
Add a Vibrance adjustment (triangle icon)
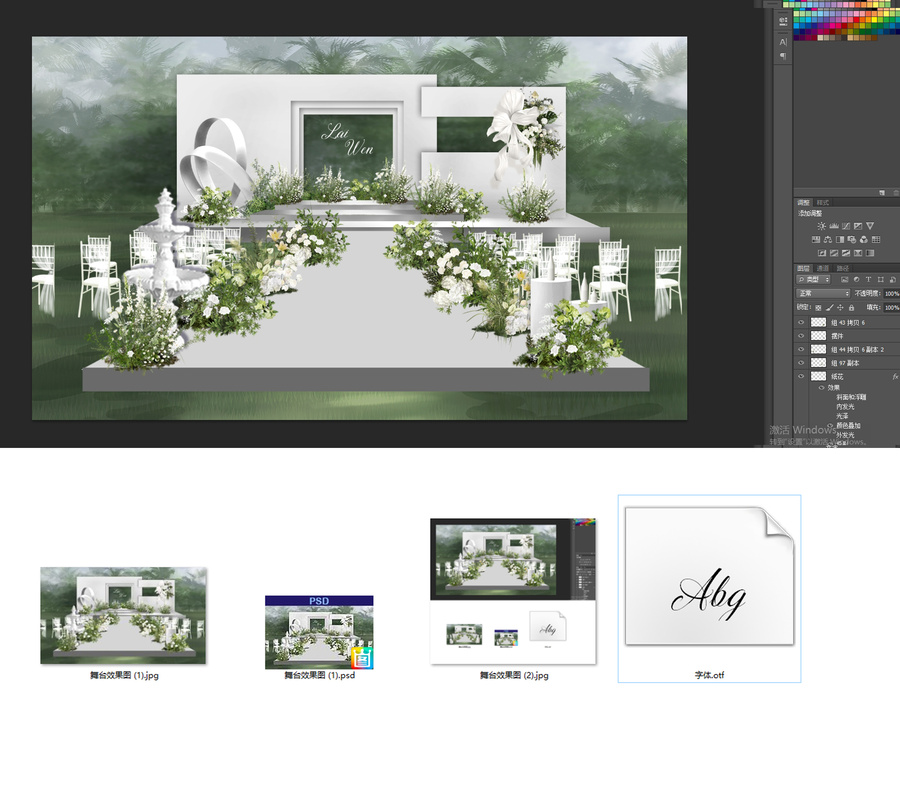(870, 226)
